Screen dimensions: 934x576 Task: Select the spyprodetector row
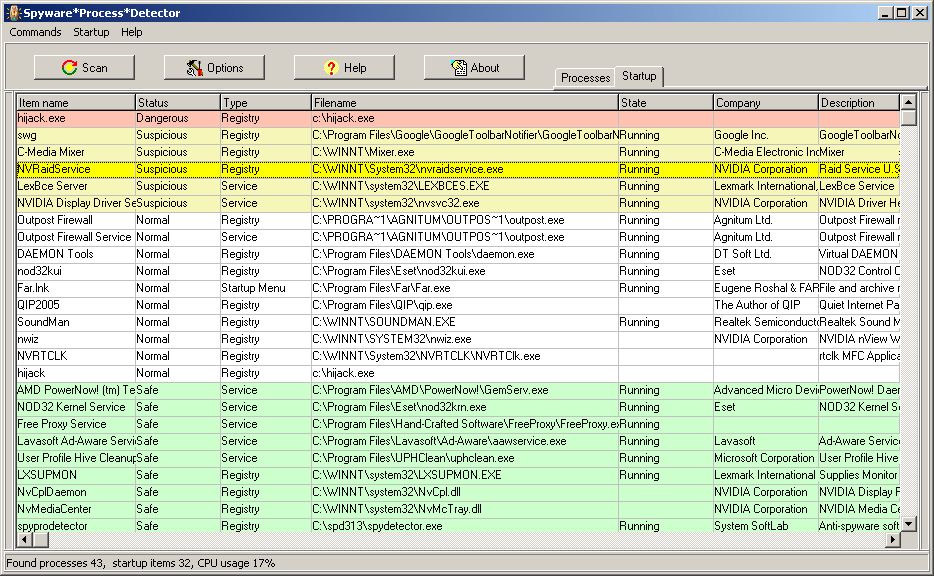457,526
